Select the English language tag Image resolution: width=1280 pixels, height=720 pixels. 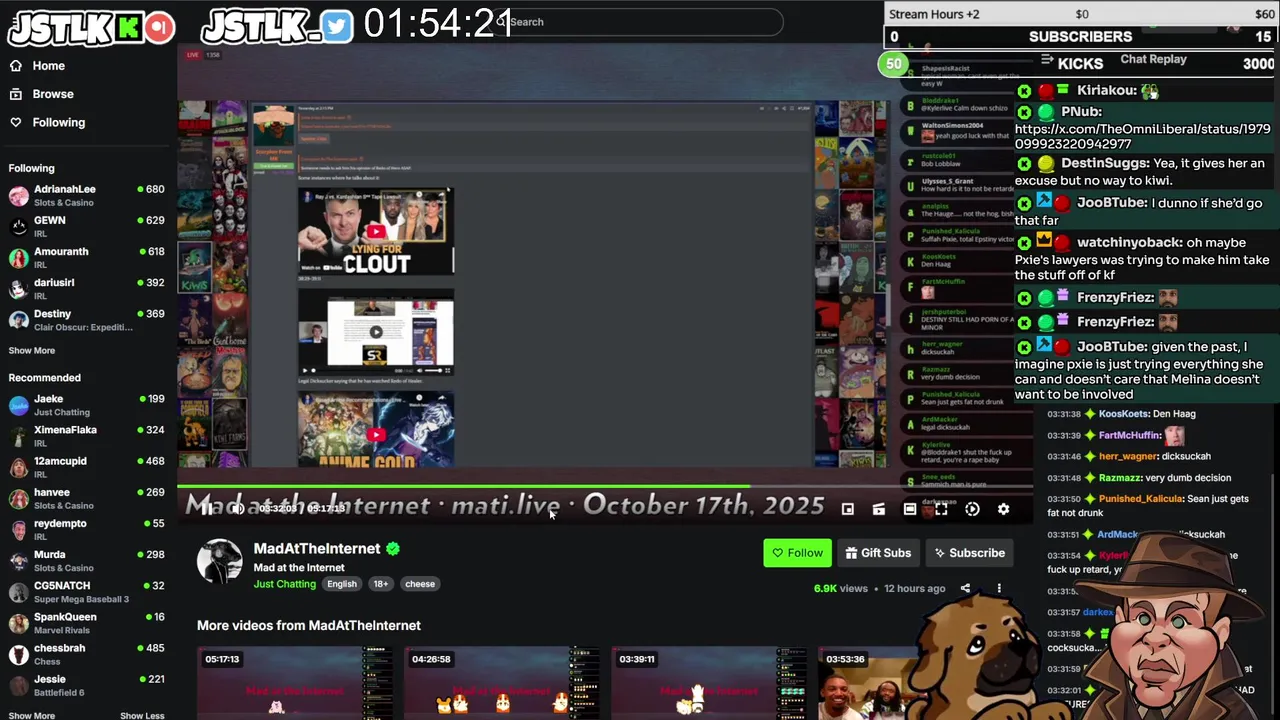(342, 584)
